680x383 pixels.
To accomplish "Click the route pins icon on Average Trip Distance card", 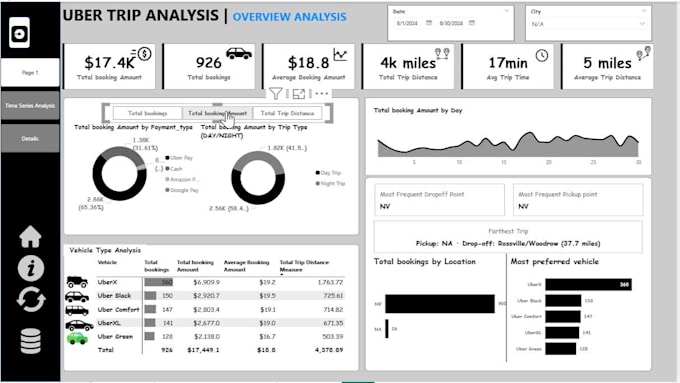I will click(x=644, y=53).
